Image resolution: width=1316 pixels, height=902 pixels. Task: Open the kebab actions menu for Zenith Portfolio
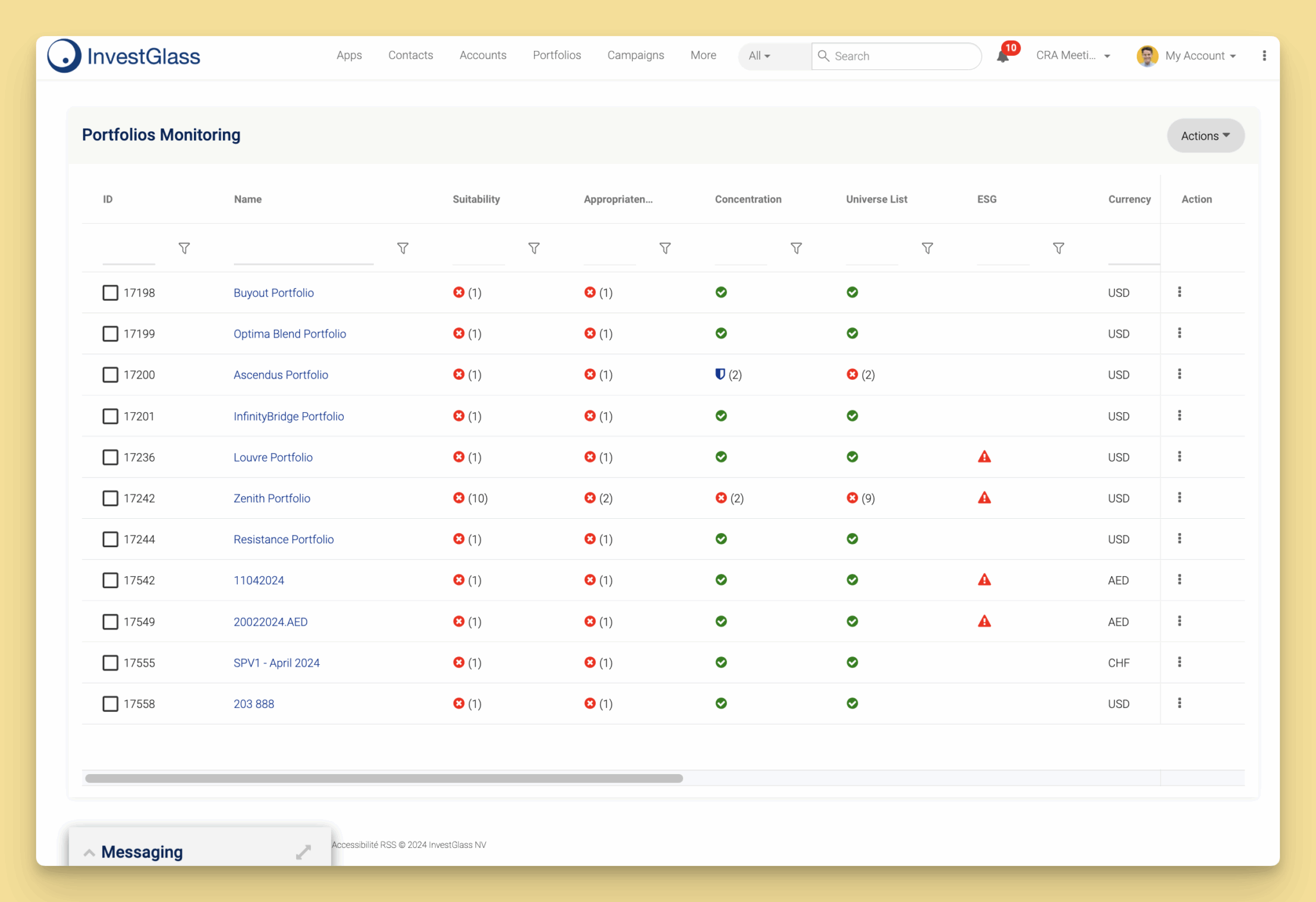1180,498
